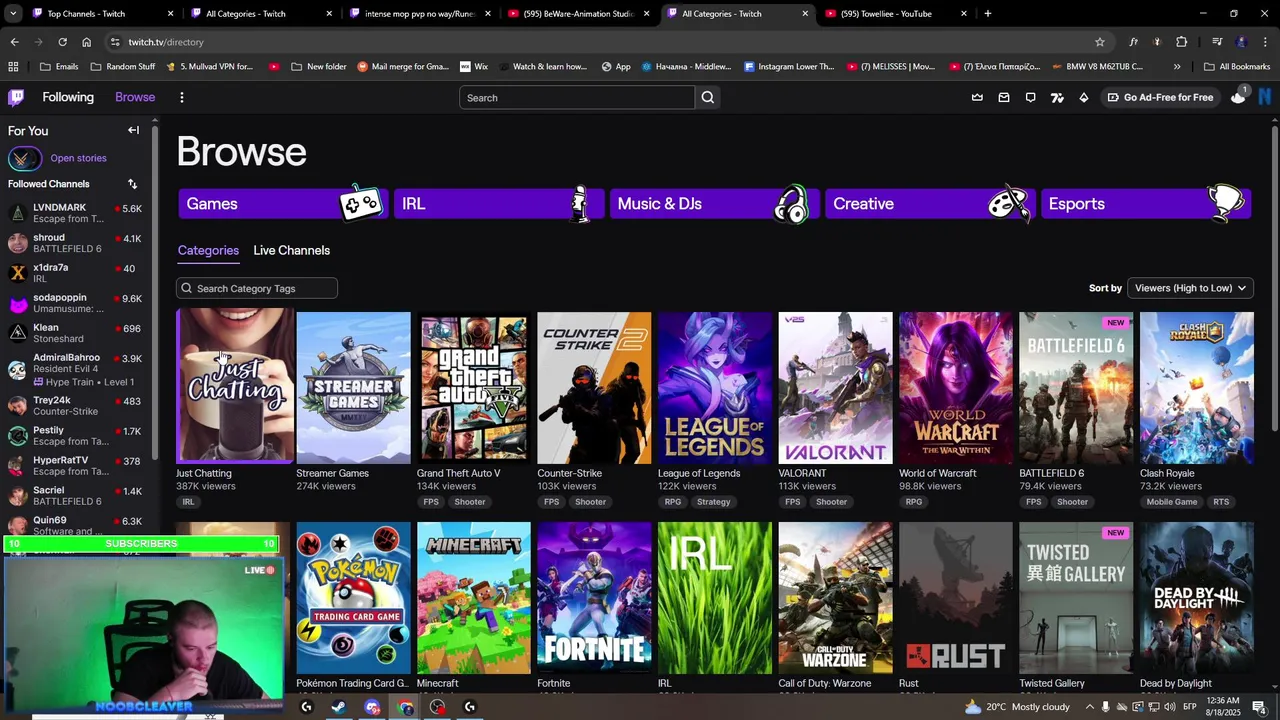1280x720 pixels.
Task: Click the search magnifier button
Action: coord(708,97)
